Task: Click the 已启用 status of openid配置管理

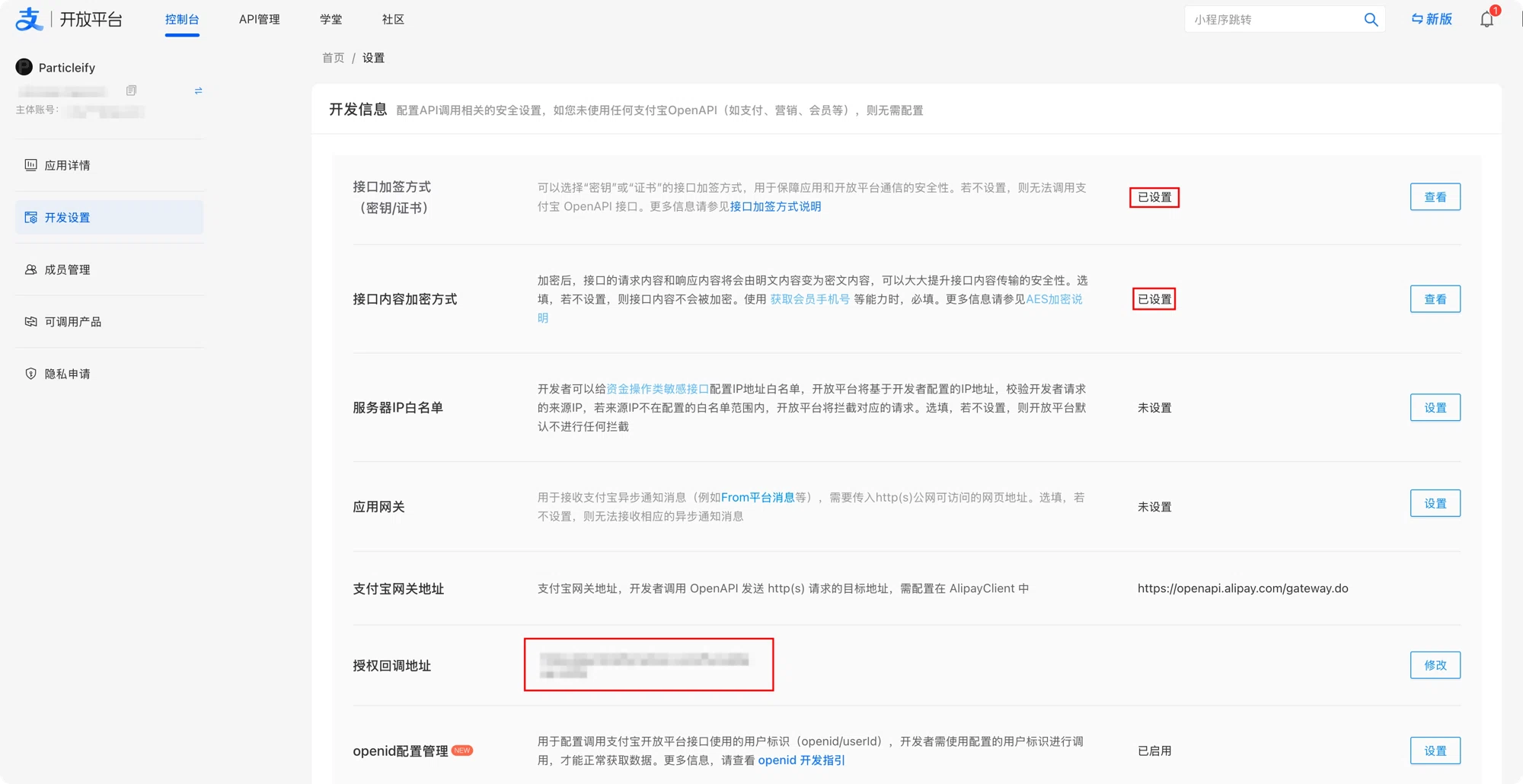Action: (1154, 751)
